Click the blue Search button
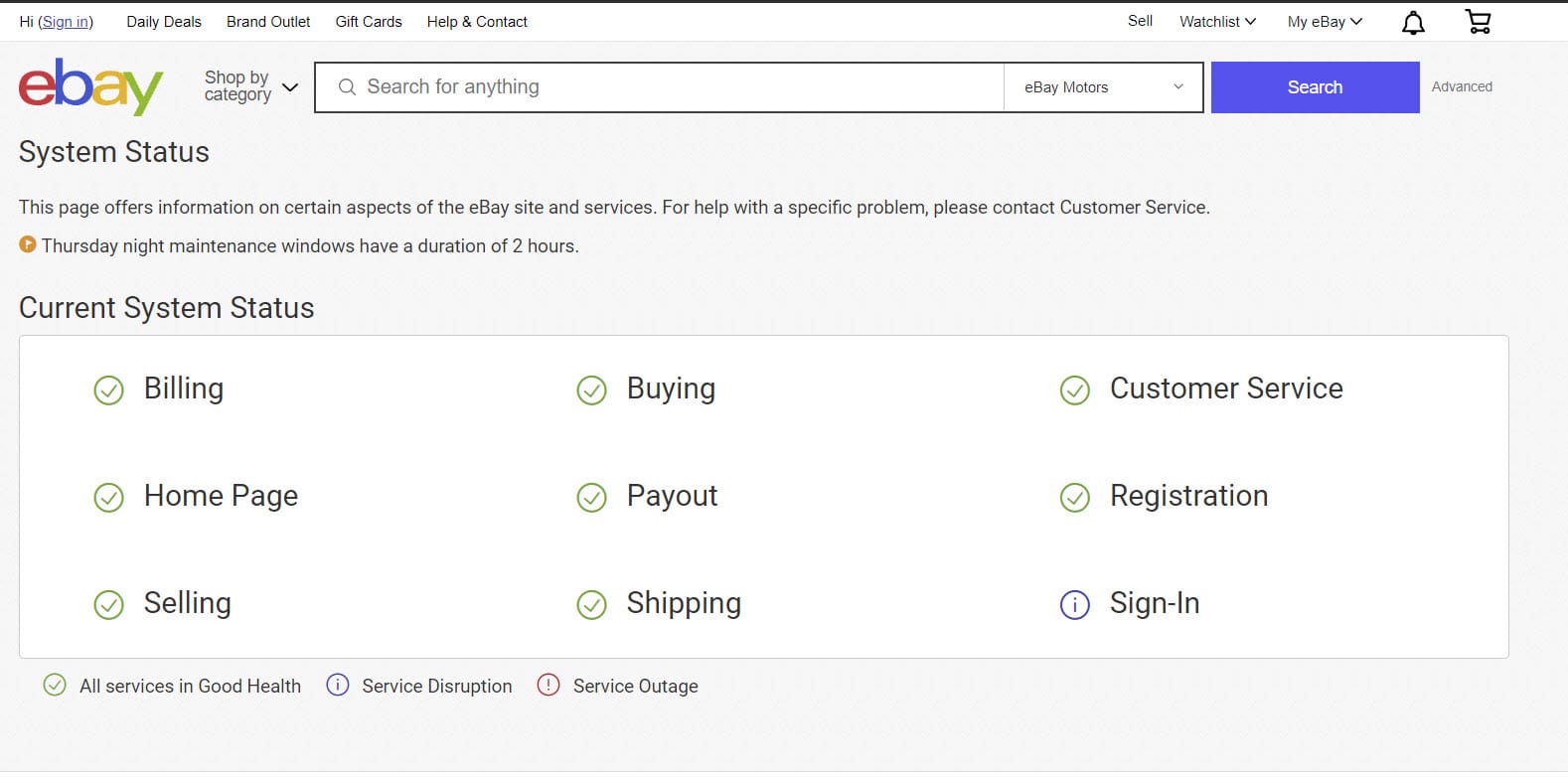Image resolution: width=1568 pixels, height=778 pixels. tap(1315, 87)
